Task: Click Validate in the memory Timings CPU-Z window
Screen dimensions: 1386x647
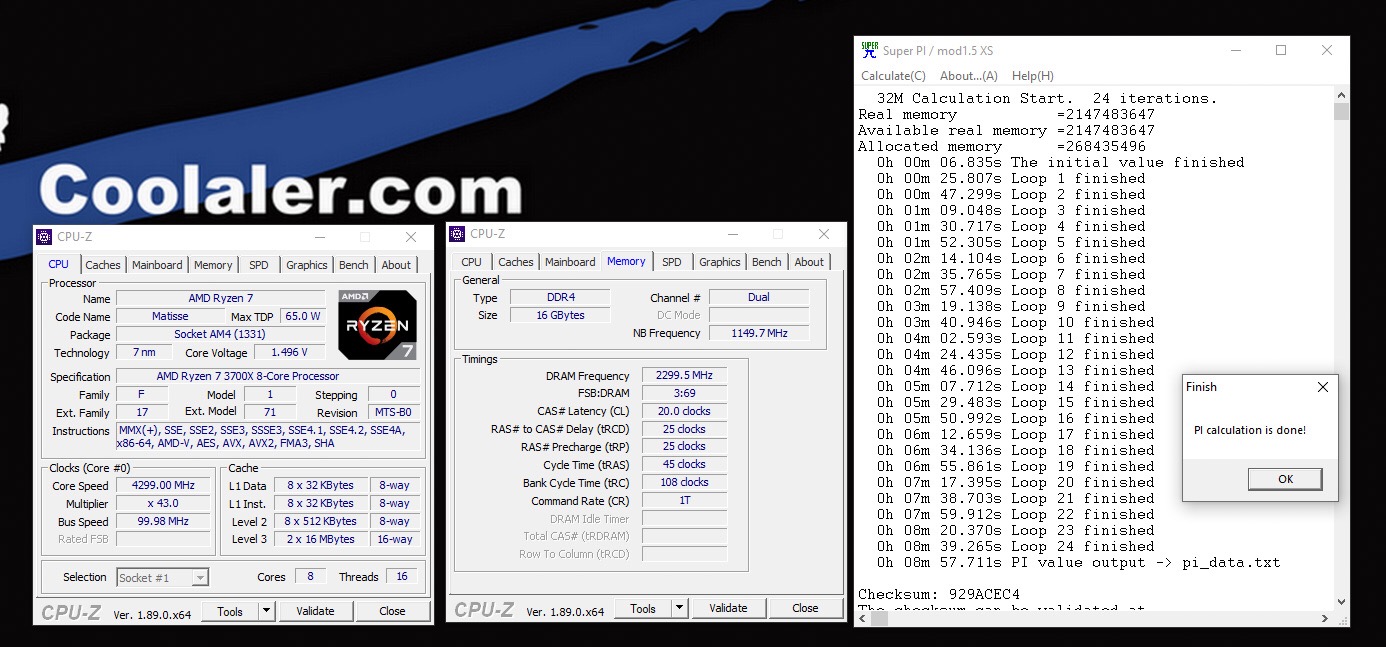Action: (x=728, y=608)
